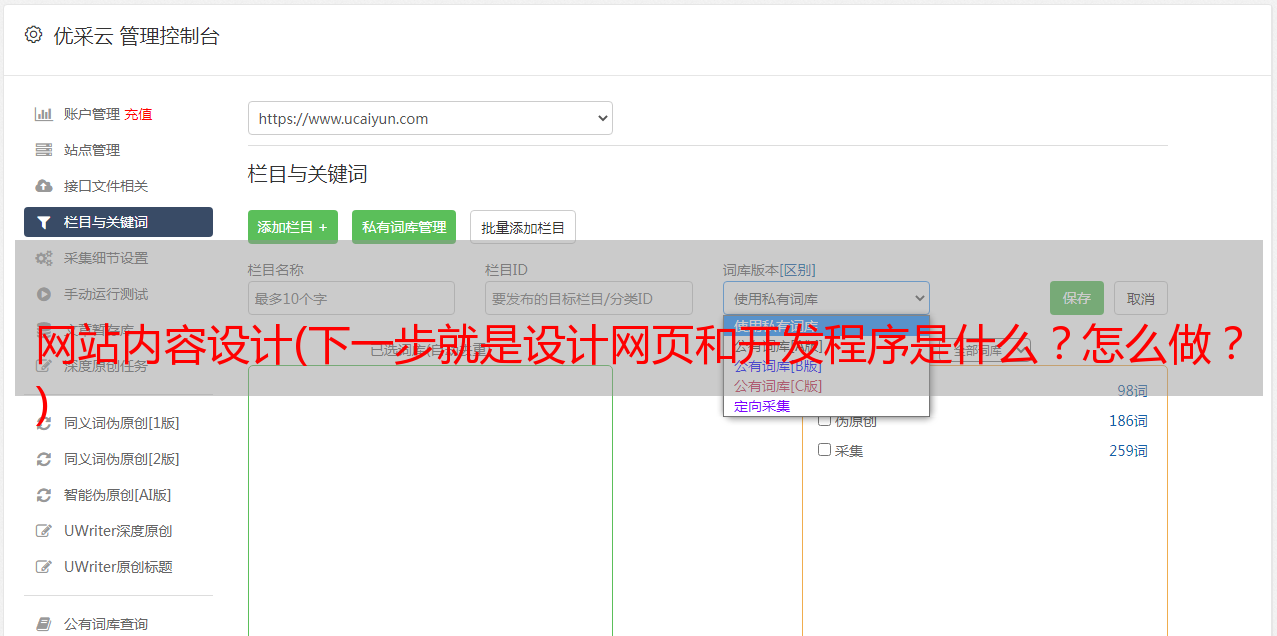Click the 98词 count
1277x636 pixels.
pos(1132,391)
